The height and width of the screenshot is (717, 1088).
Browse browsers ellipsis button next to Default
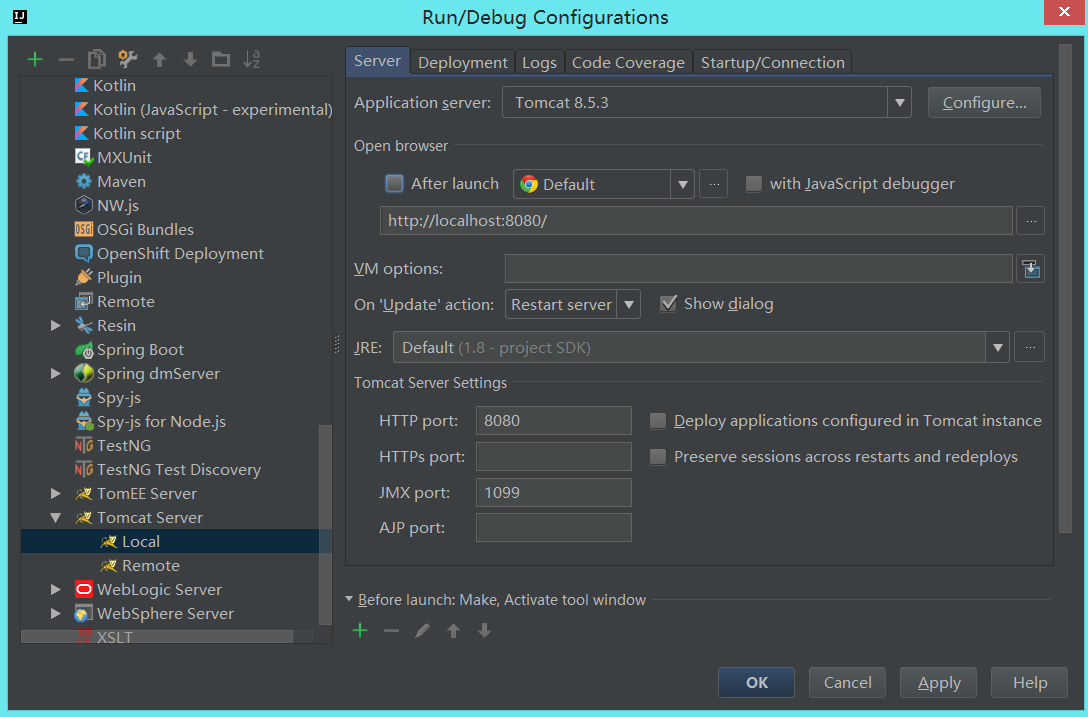713,184
